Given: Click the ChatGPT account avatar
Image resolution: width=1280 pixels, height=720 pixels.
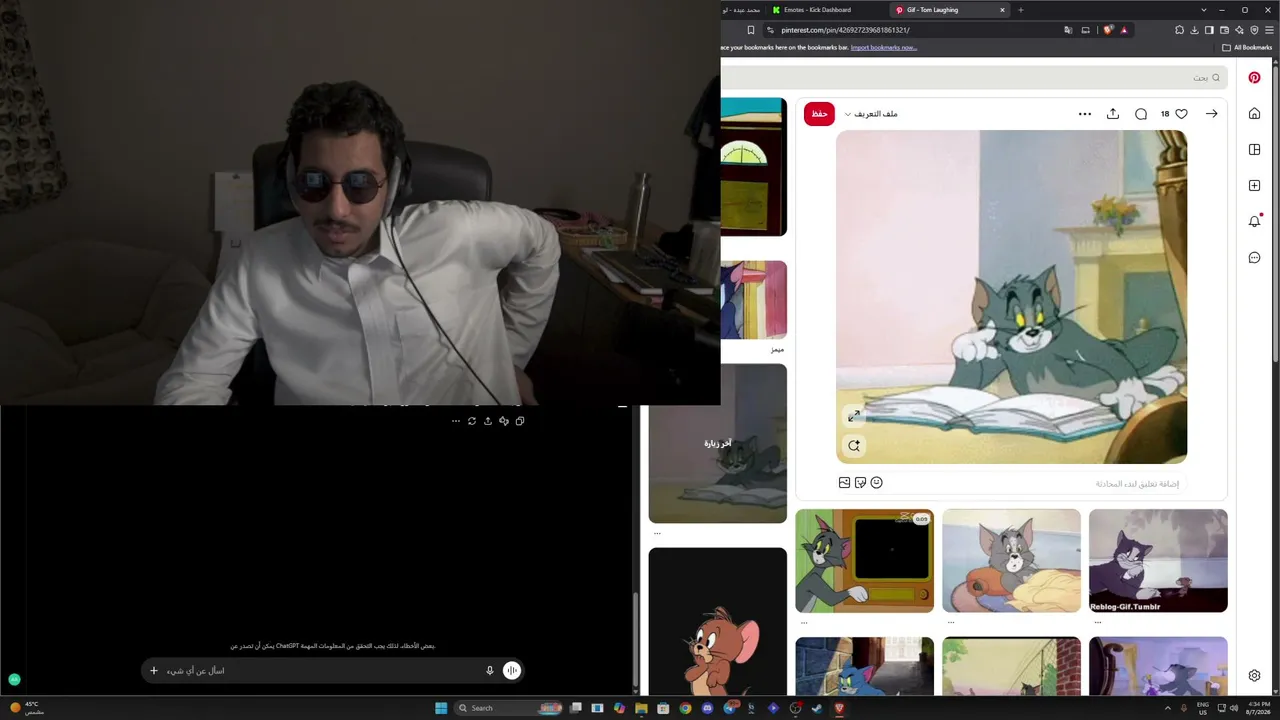Looking at the screenshot, I should pyautogui.click(x=14, y=680).
